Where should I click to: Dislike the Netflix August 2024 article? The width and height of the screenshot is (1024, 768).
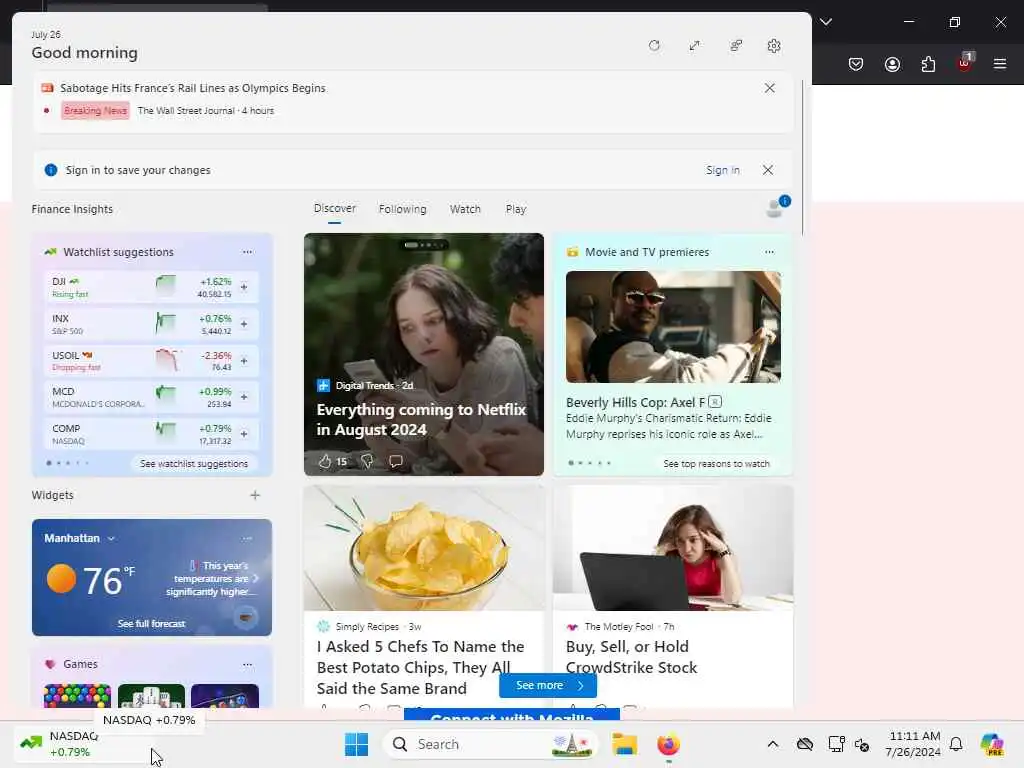pos(366,461)
